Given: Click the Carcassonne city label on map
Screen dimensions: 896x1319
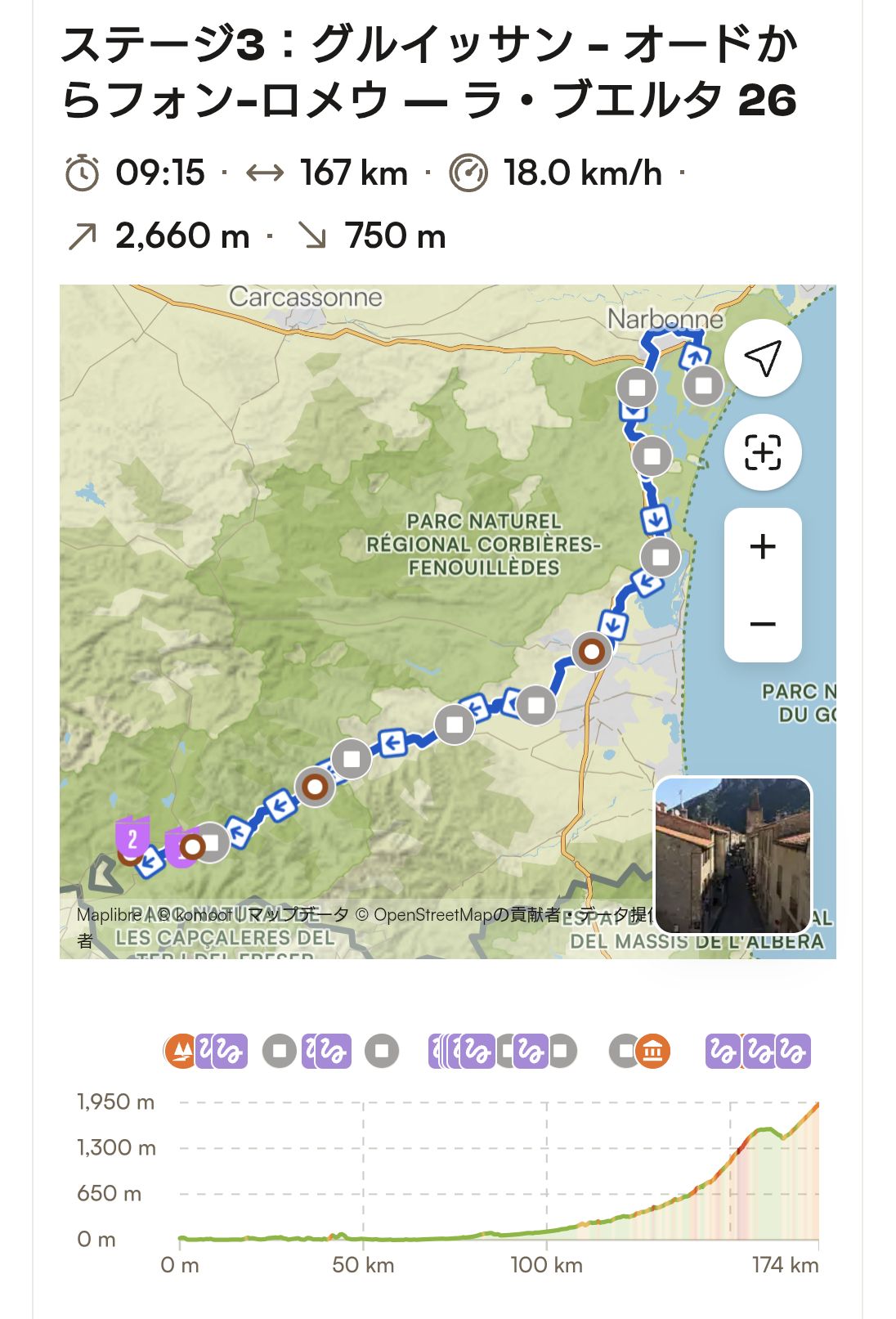Looking at the screenshot, I should point(305,297).
